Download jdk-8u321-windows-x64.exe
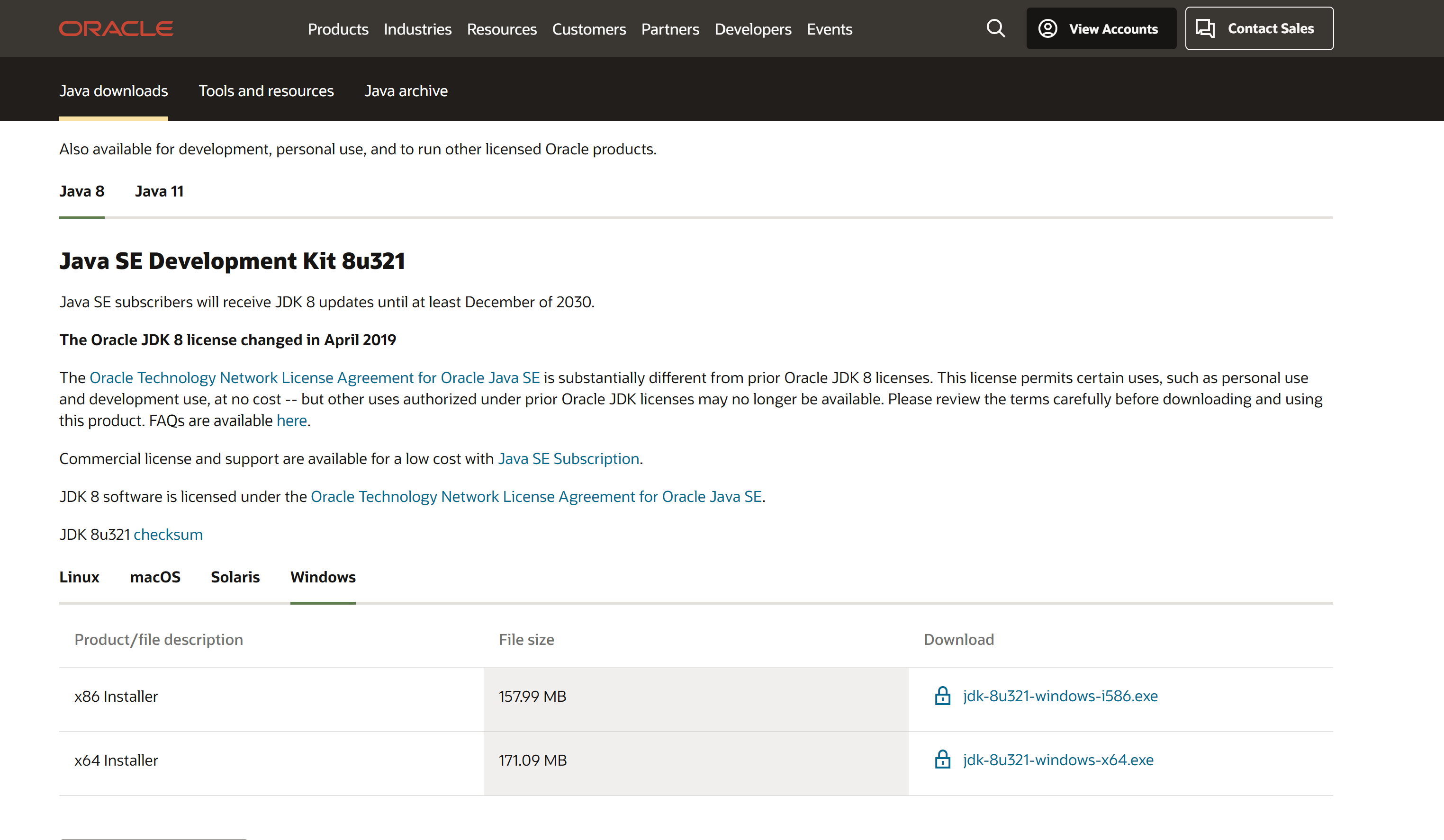 (x=1058, y=759)
